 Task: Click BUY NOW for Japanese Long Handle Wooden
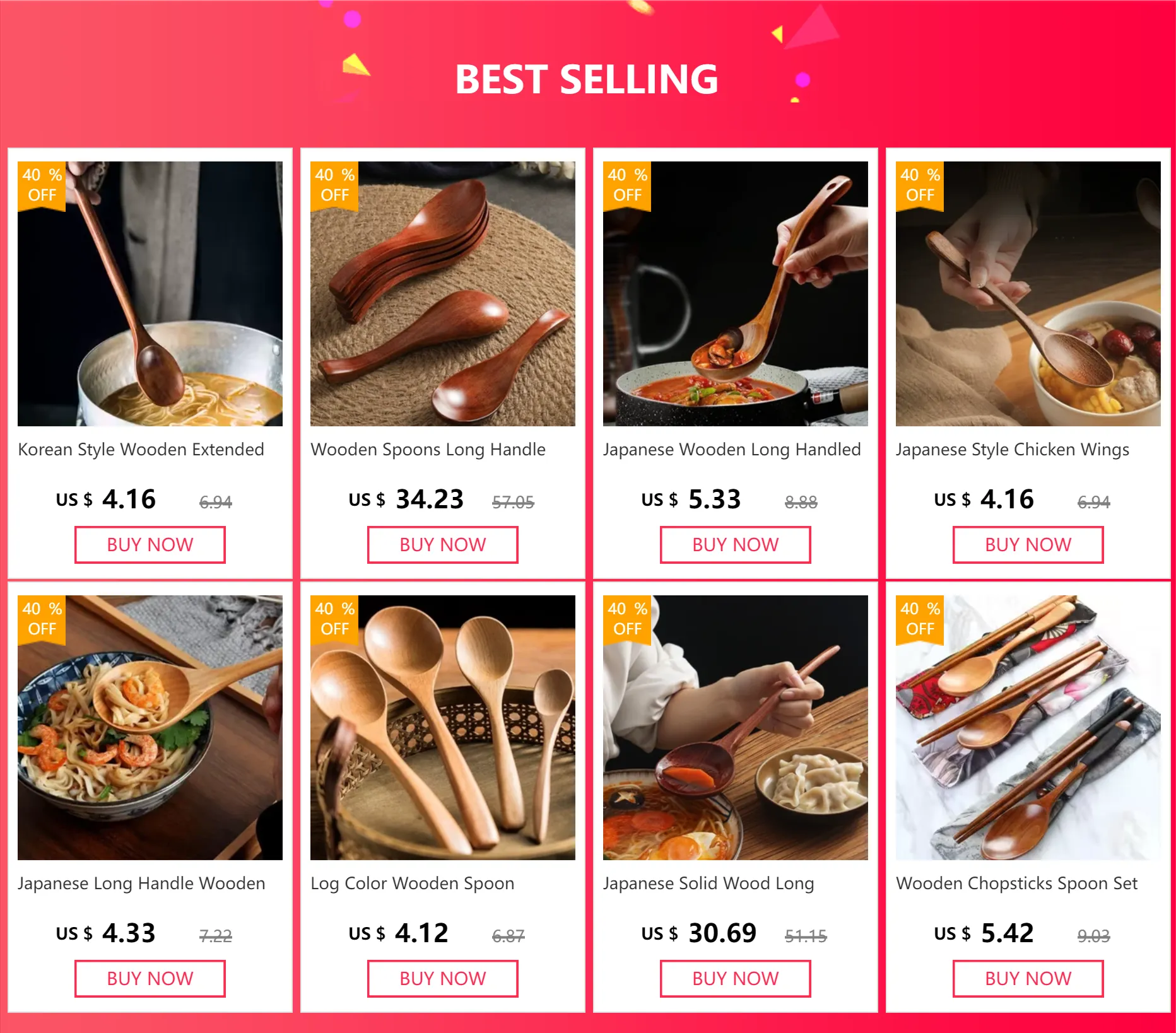[x=150, y=979]
